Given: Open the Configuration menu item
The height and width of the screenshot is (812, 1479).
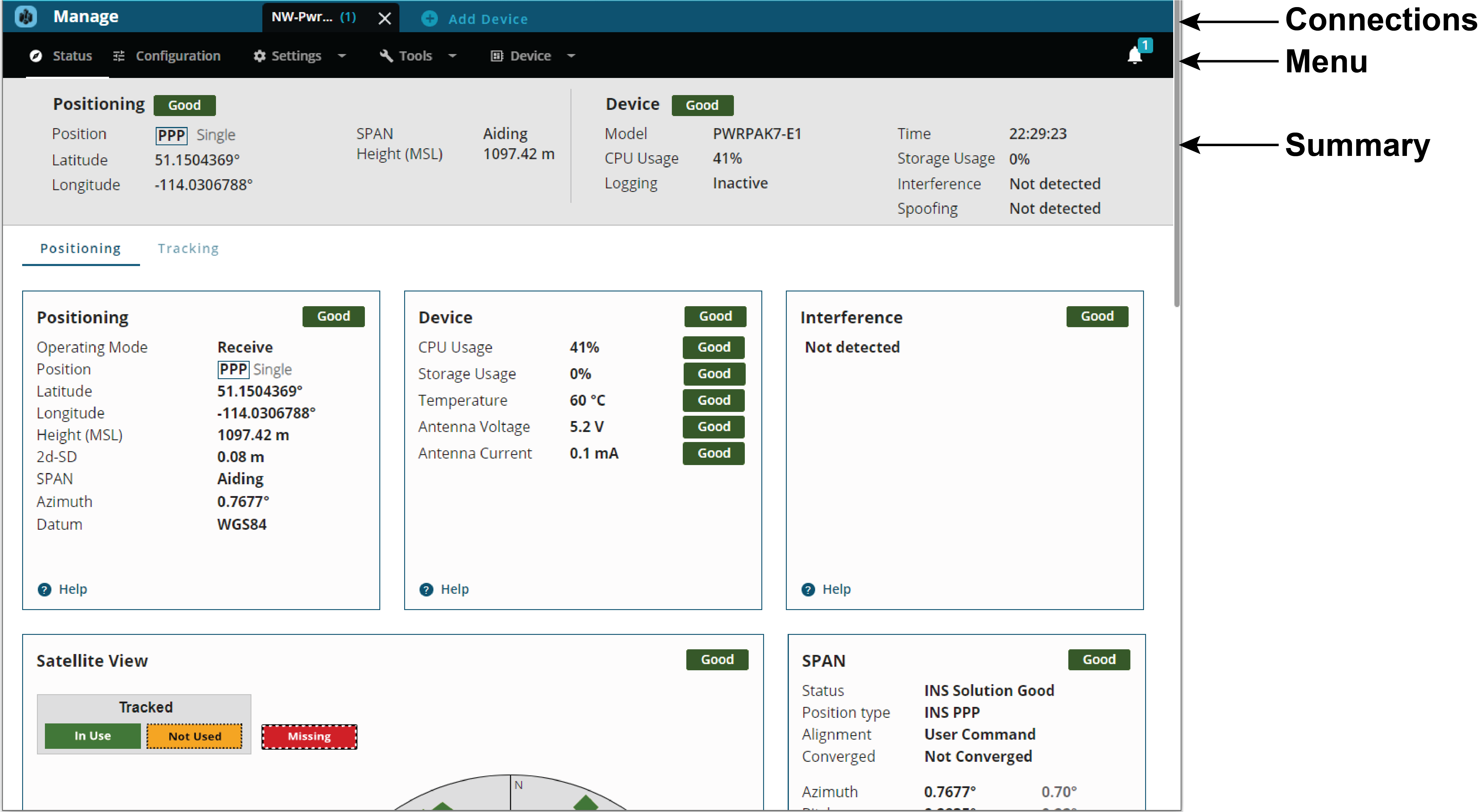Looking at the screenshot, I should (177, 56).
